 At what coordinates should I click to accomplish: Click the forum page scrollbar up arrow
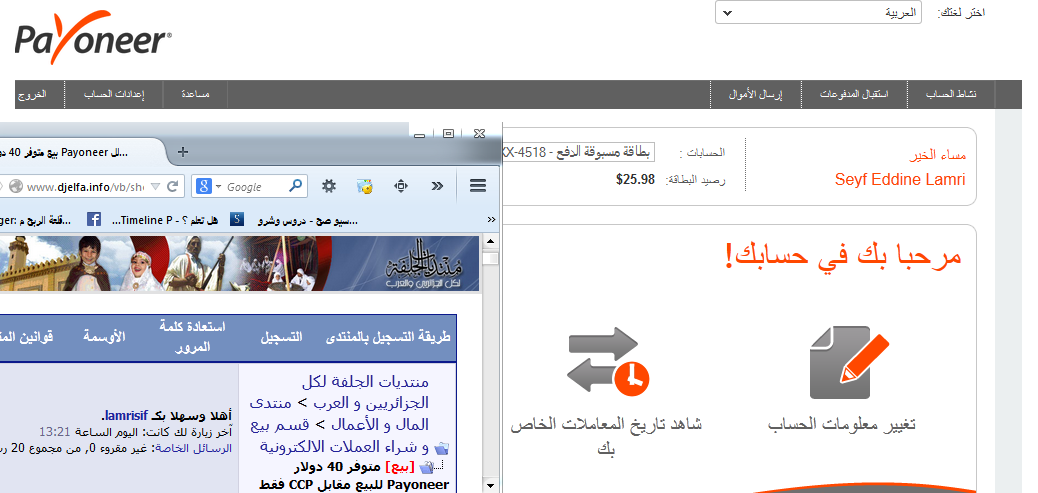[491, 240]
